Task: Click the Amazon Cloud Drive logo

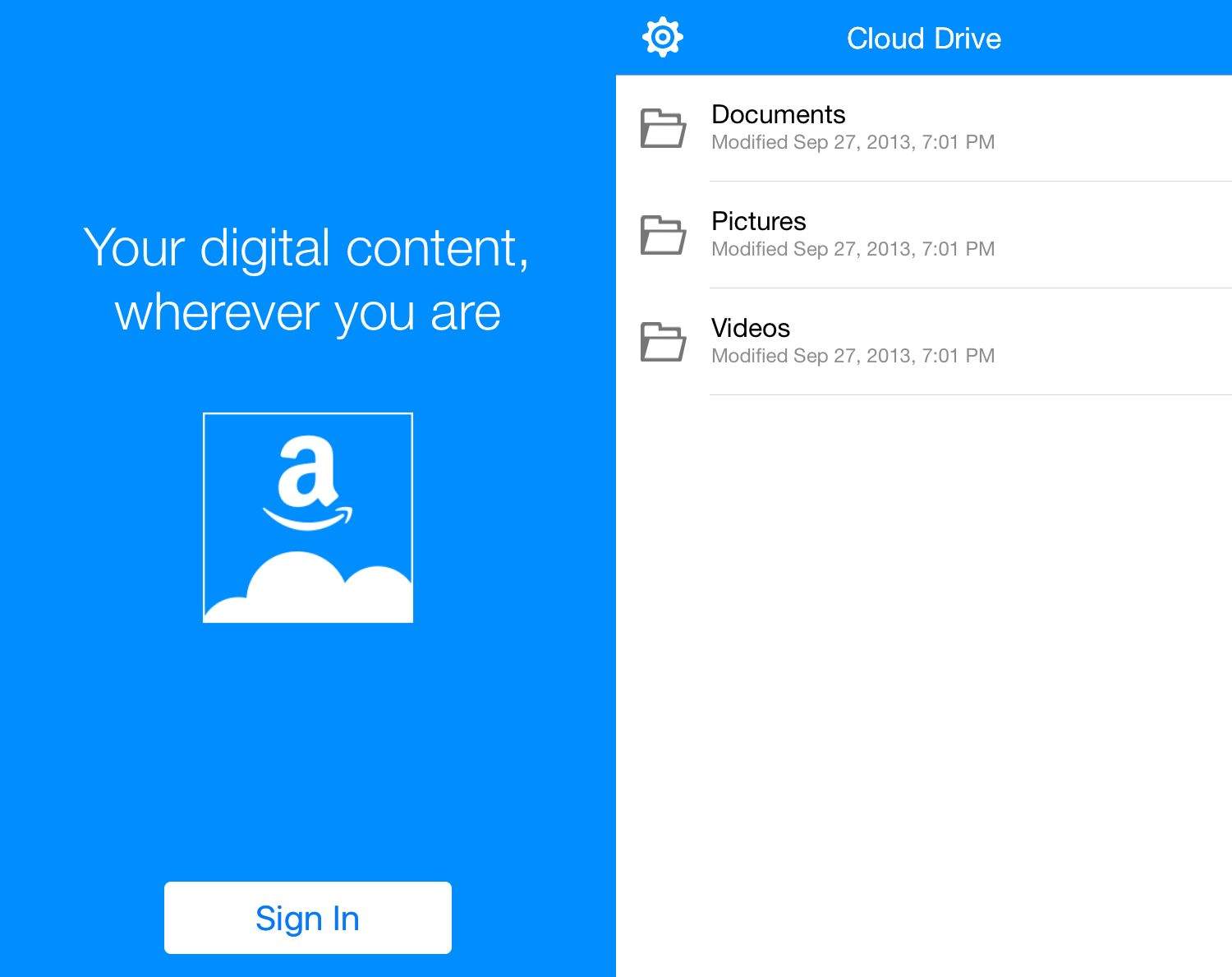Action: [307, 516]
